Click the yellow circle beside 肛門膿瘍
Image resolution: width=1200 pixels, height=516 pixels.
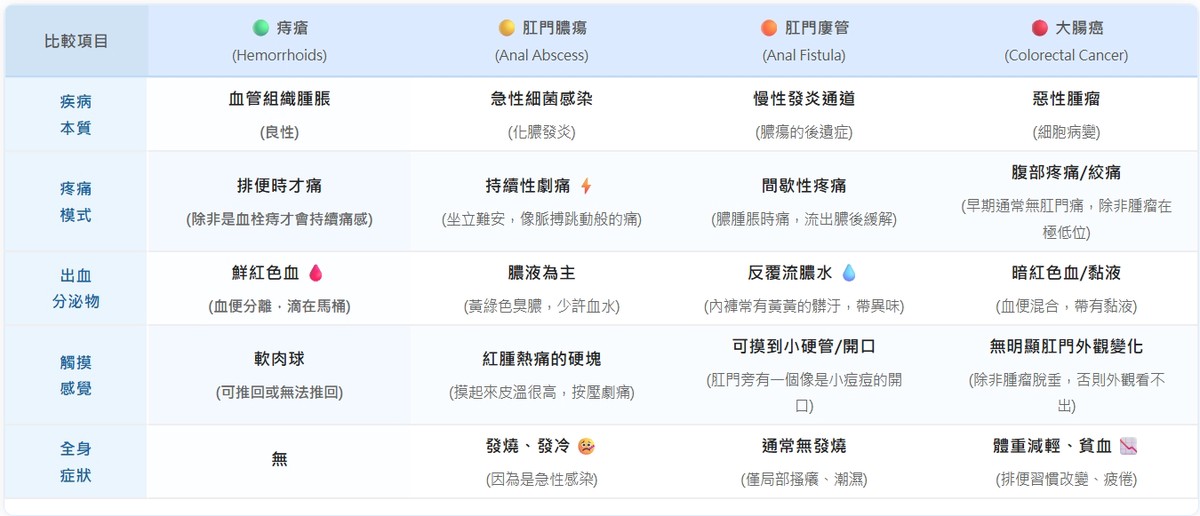[x=507, y=28]
